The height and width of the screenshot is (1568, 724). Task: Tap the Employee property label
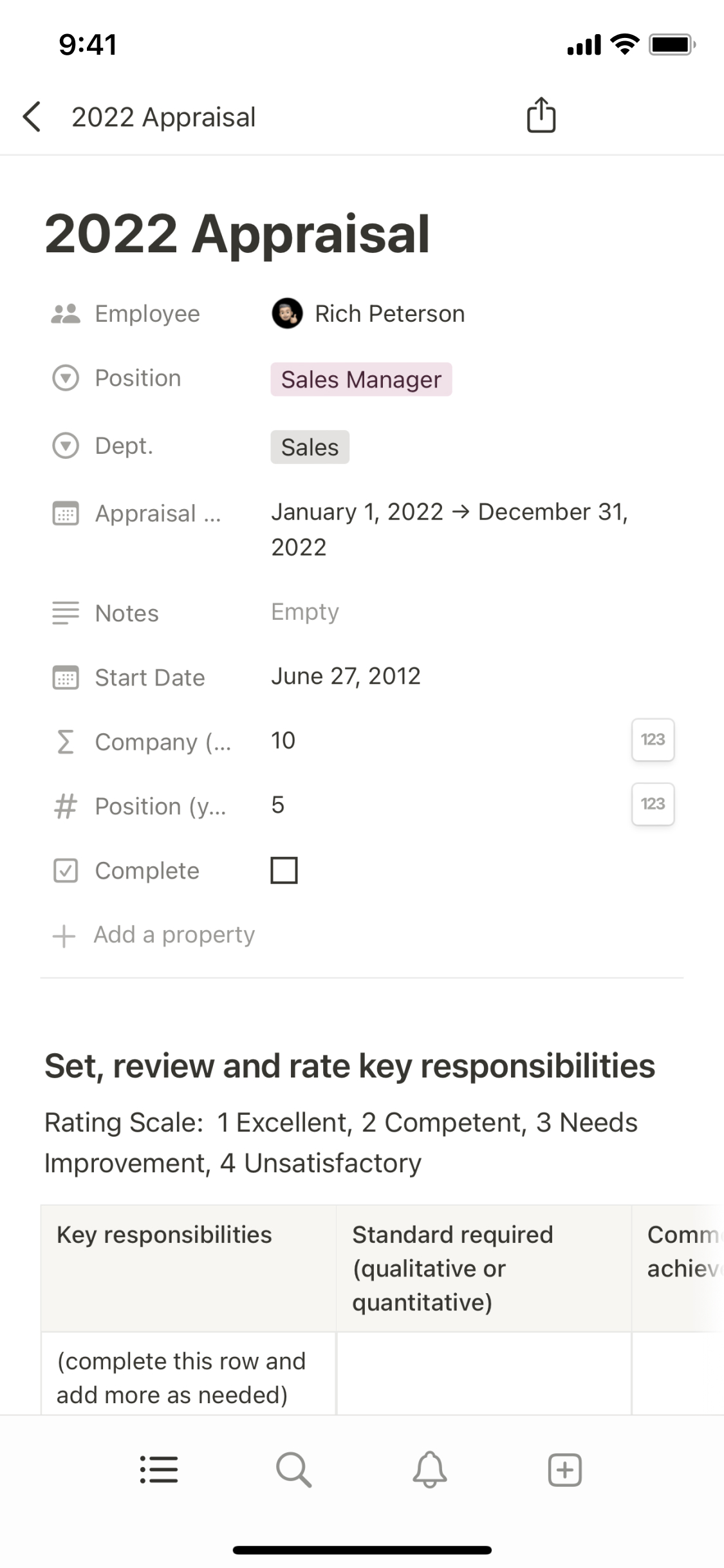pyautogui.click(x=147, y=313)
